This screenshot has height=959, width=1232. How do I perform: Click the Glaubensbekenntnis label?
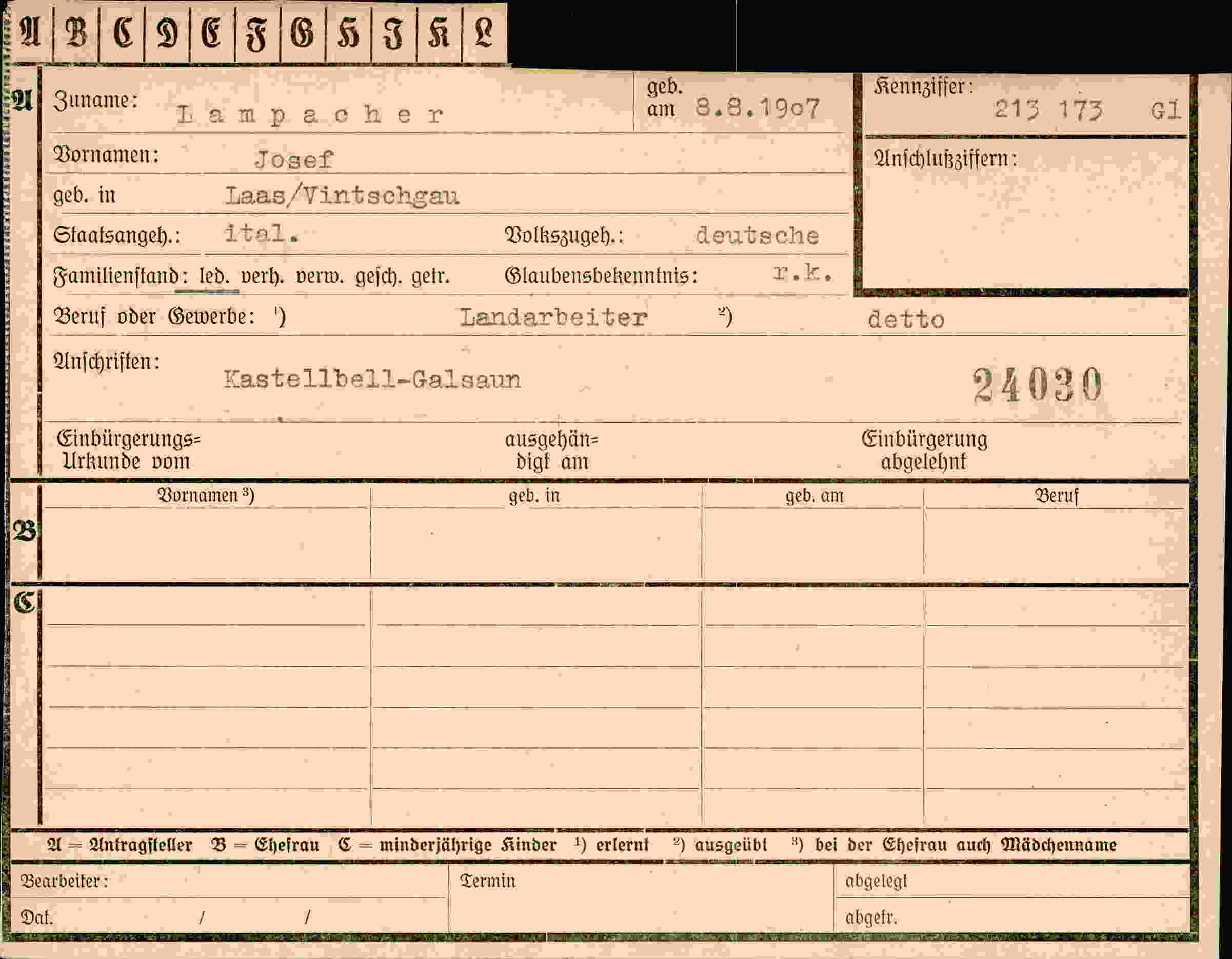pyautogui.click(x=601, y=276)
